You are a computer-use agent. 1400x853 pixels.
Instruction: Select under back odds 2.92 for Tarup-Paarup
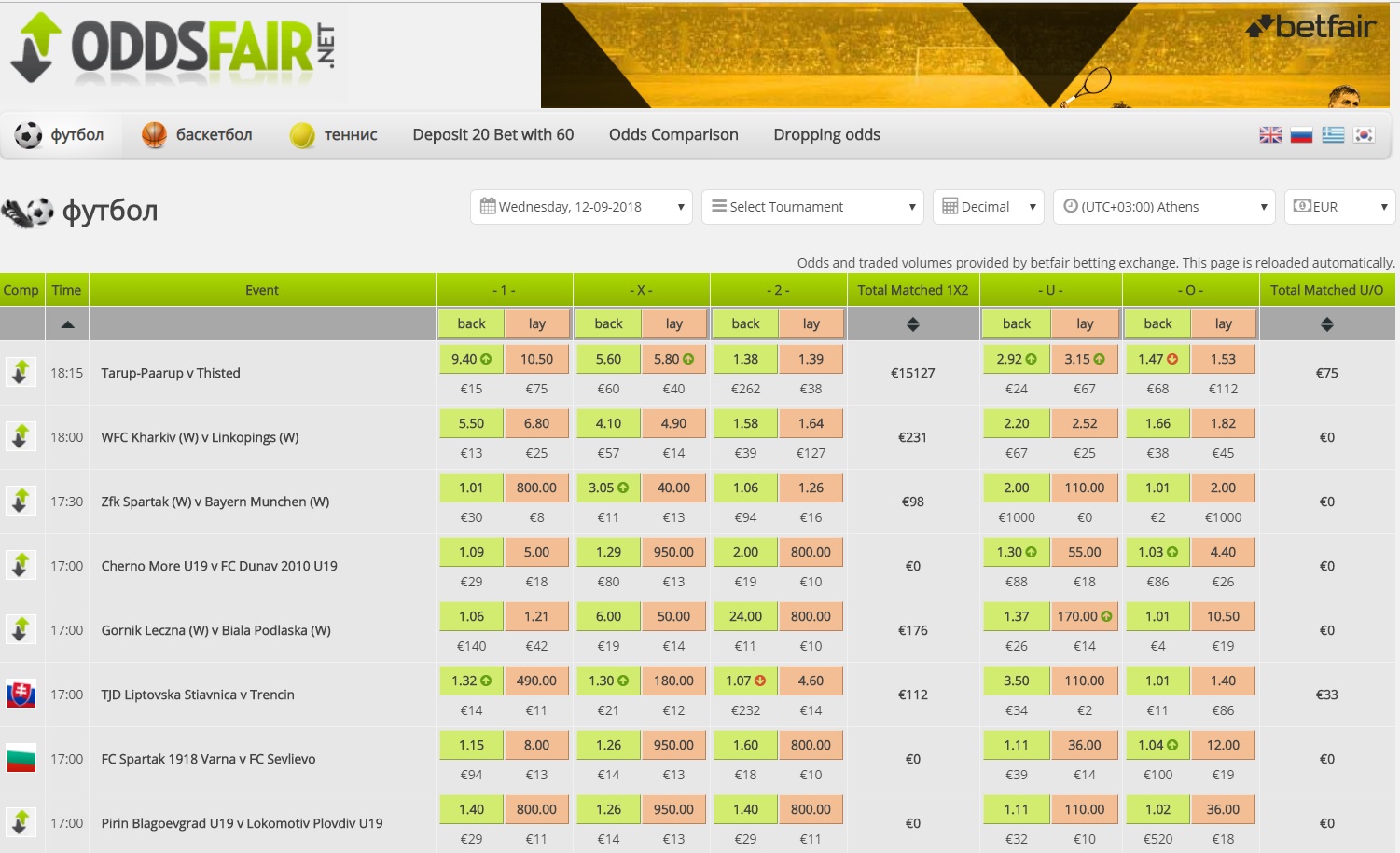tap(1017, 359)
